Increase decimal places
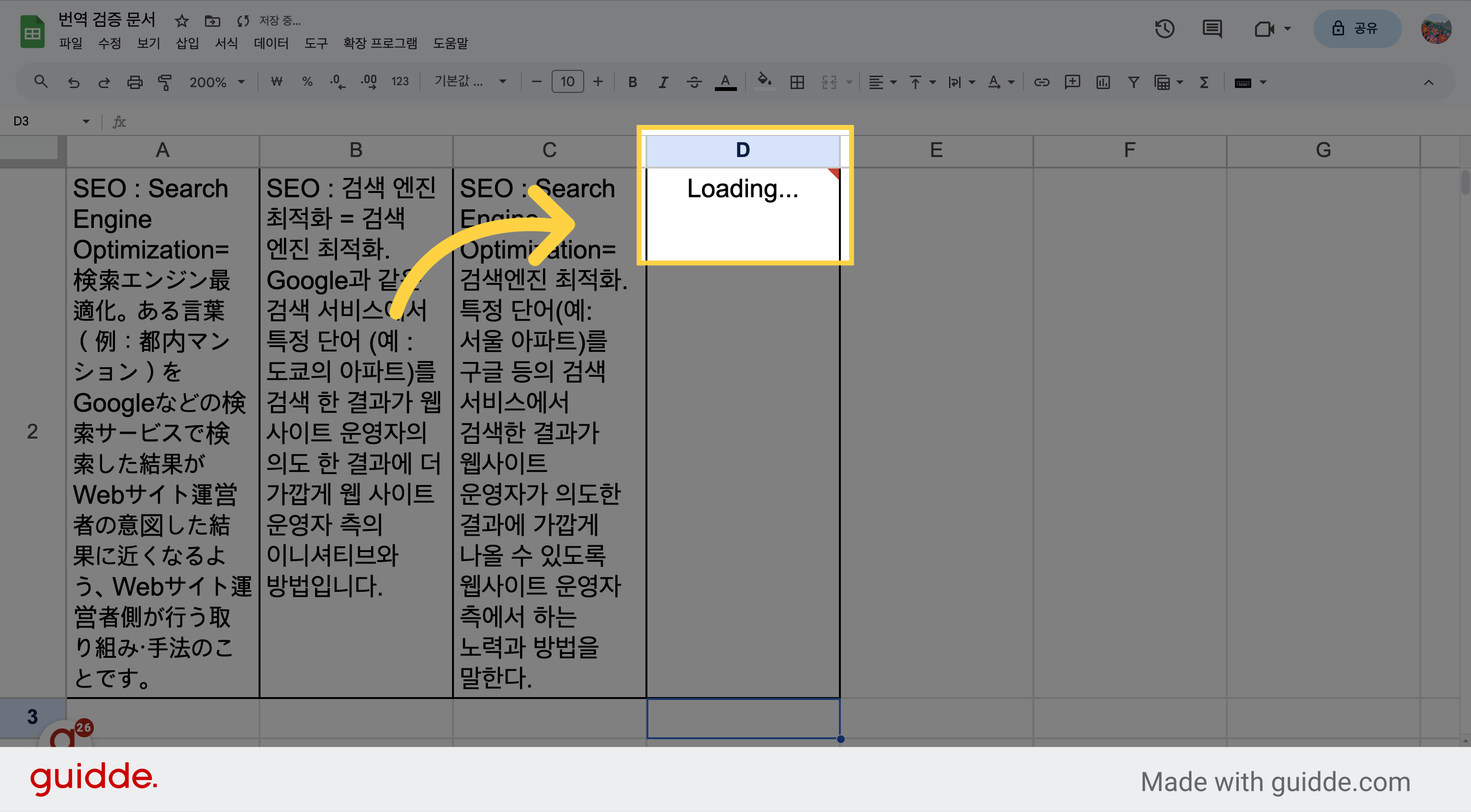 (x=369, y=82)
